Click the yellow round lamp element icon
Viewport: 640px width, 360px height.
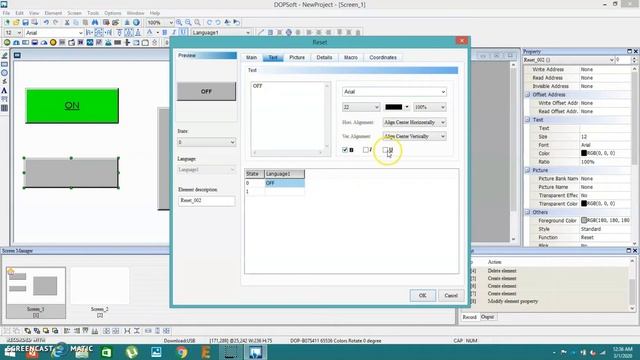[53, 42]
